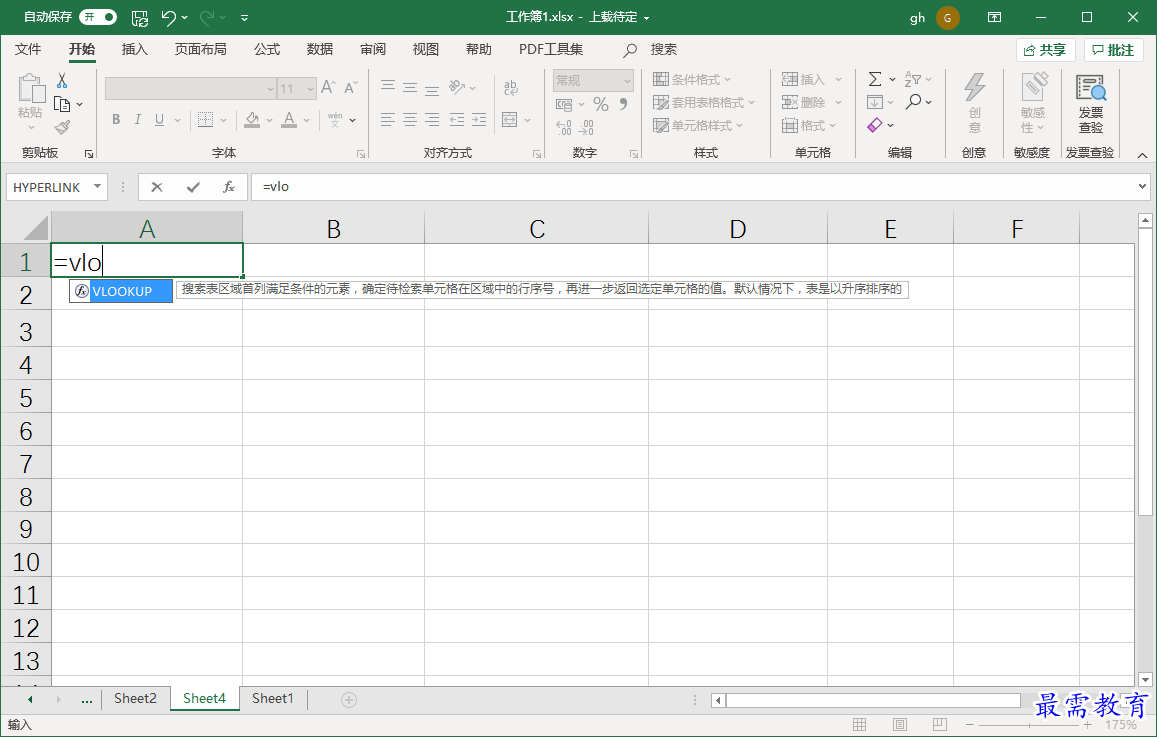Click the Save icon in title bar
Viewport: 1157px width, 737px height.
pos(139,18)
